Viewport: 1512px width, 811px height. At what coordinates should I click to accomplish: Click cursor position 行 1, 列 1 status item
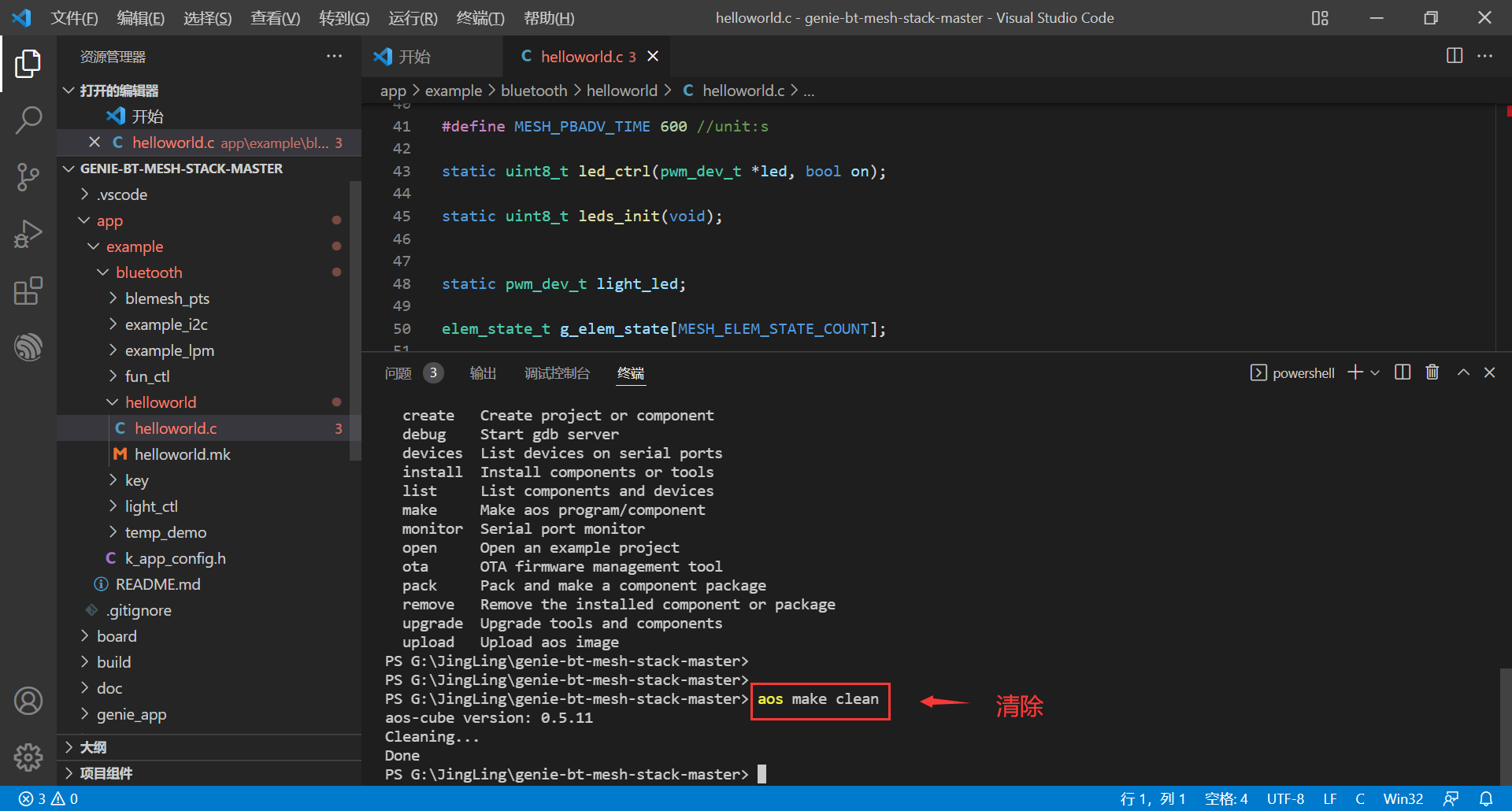1152,798
